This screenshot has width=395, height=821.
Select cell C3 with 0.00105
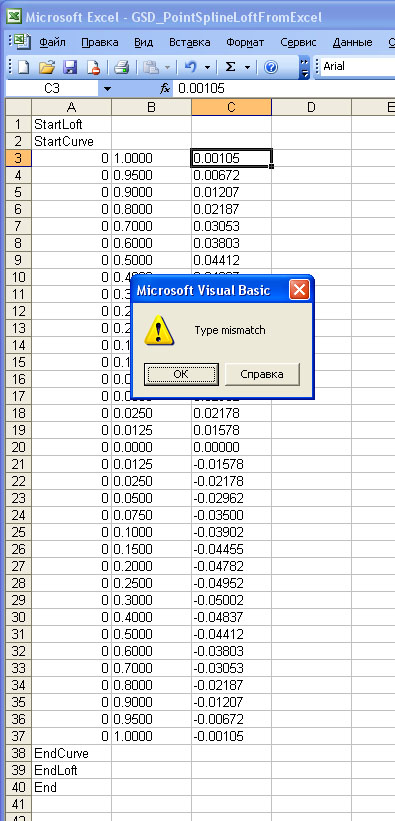232,158
